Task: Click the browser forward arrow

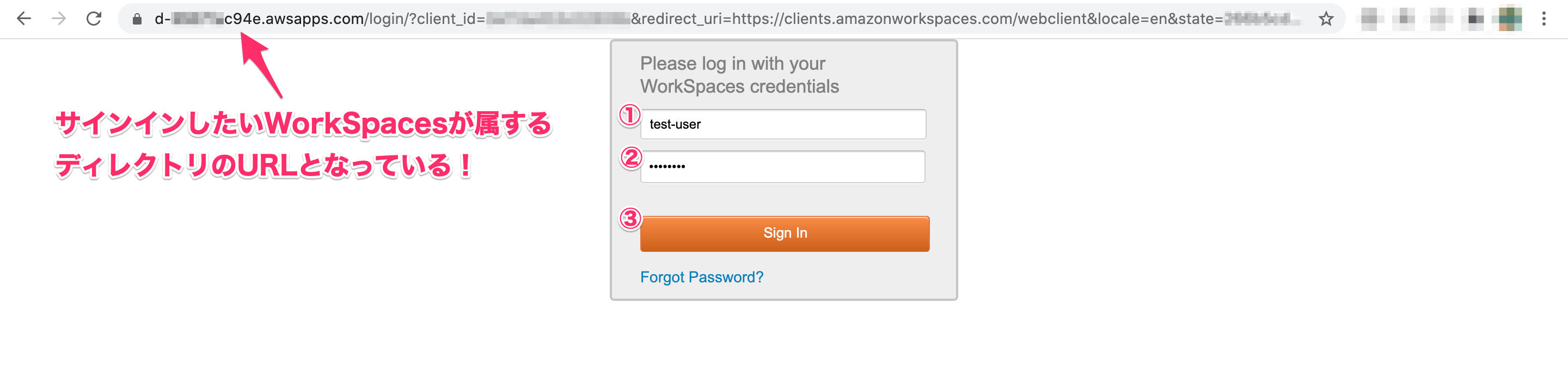Action: (x=59, y=19)
